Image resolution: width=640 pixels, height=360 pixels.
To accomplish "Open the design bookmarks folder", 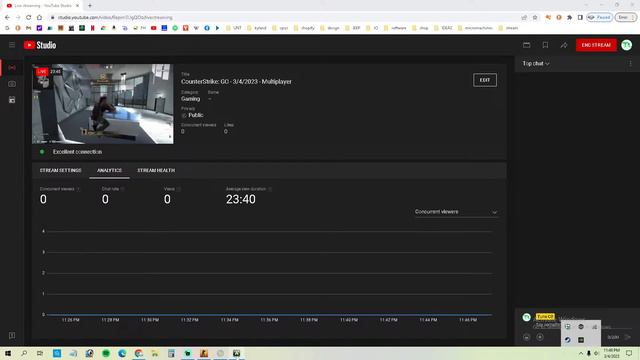I will [x=330, y=28].
